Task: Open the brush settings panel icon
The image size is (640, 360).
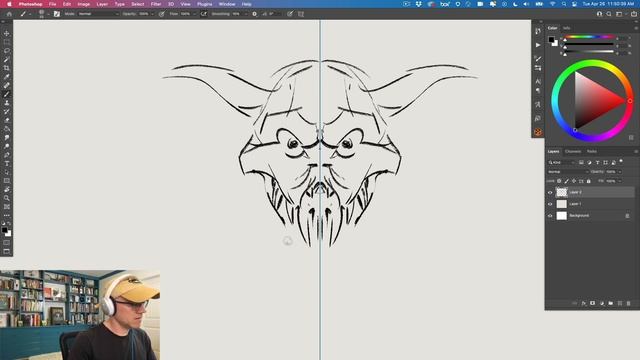Action: pos(57,14)
